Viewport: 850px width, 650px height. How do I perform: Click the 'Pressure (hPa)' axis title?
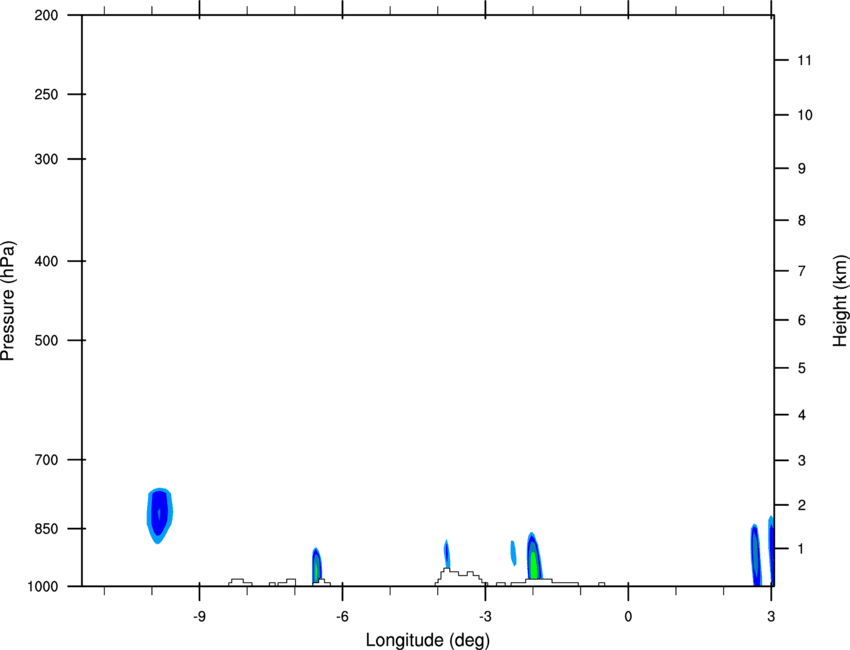click(8, 301)
